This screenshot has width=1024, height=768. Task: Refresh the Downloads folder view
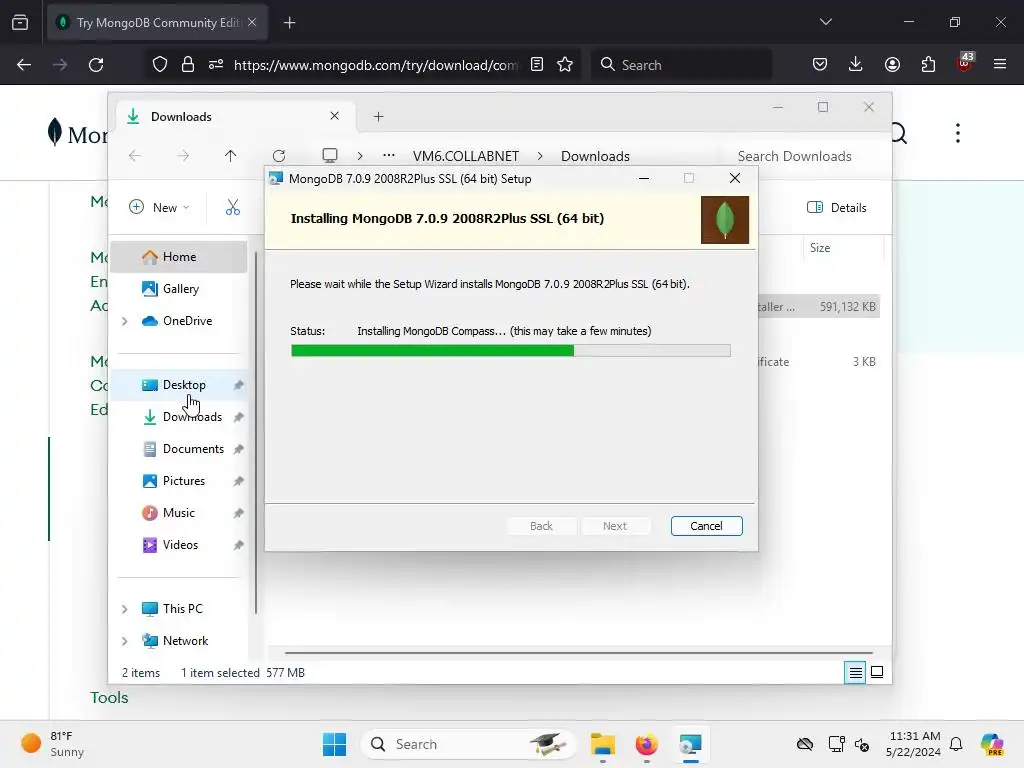pos(279,155)
